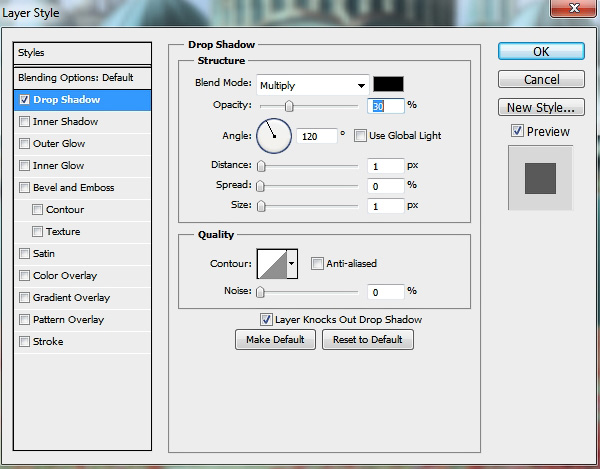Viewport: 600px width, 469px height.
Task: Click the black shadow color swatch
Action: 387,85
